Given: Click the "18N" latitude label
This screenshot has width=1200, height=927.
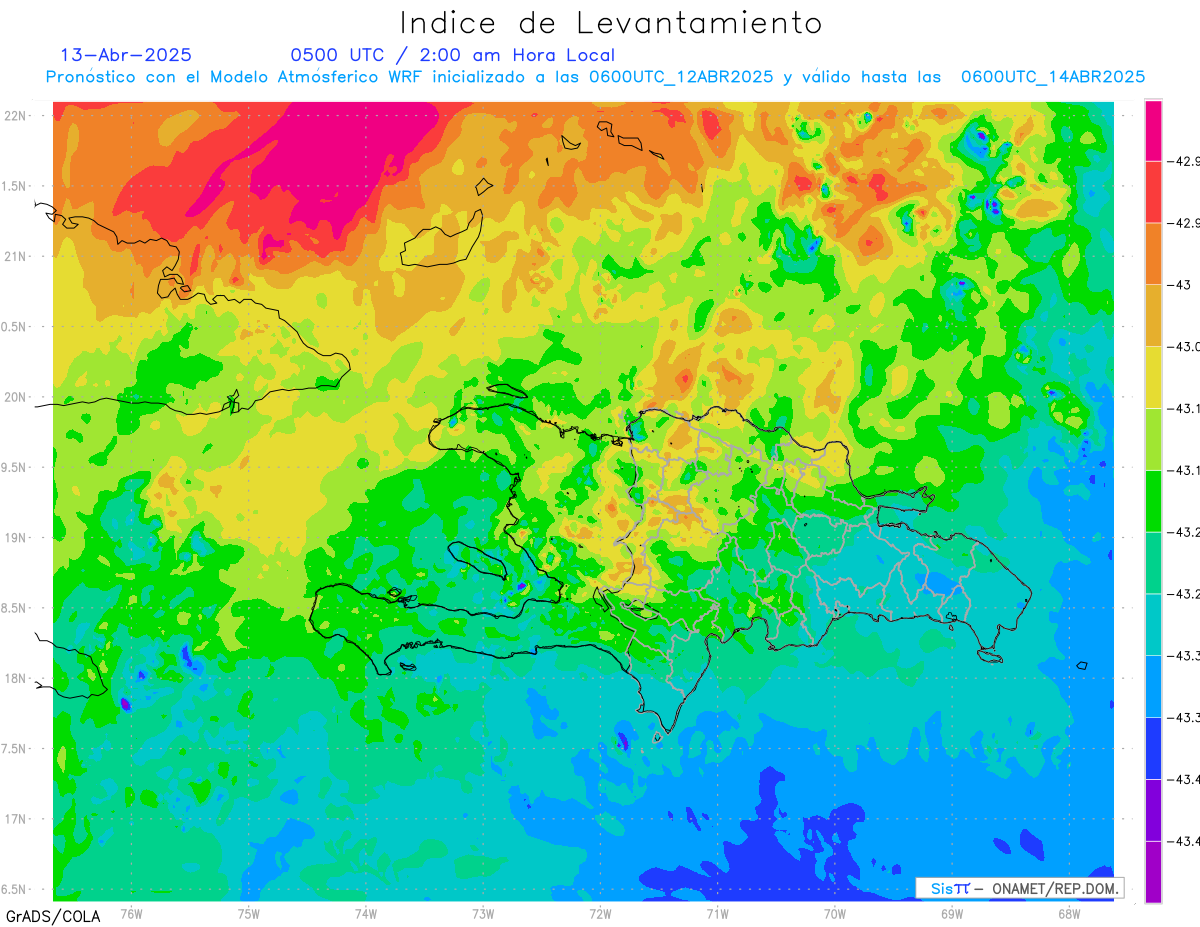Looking at the screenshot, I should (x=16, y=678).
